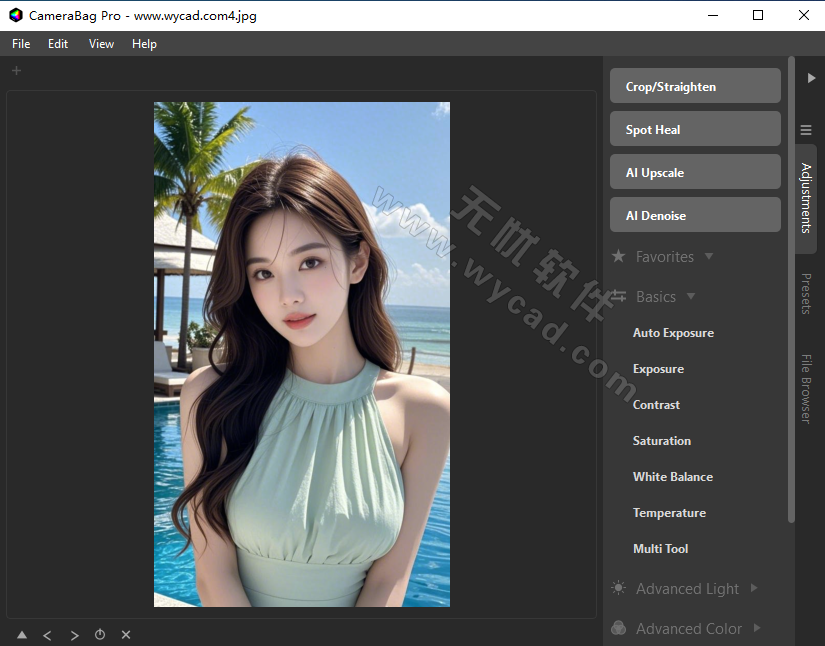825x646 pixels.
Task: Click the plus icon to add a new image
Action: coord(16,70)
